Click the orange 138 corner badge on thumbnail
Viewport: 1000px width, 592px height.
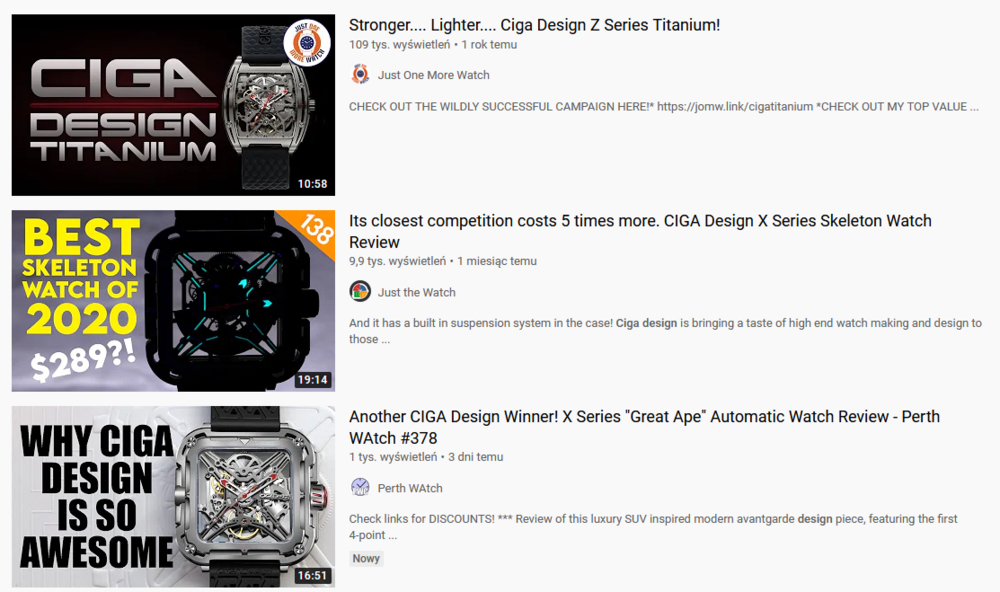point(315,228)
